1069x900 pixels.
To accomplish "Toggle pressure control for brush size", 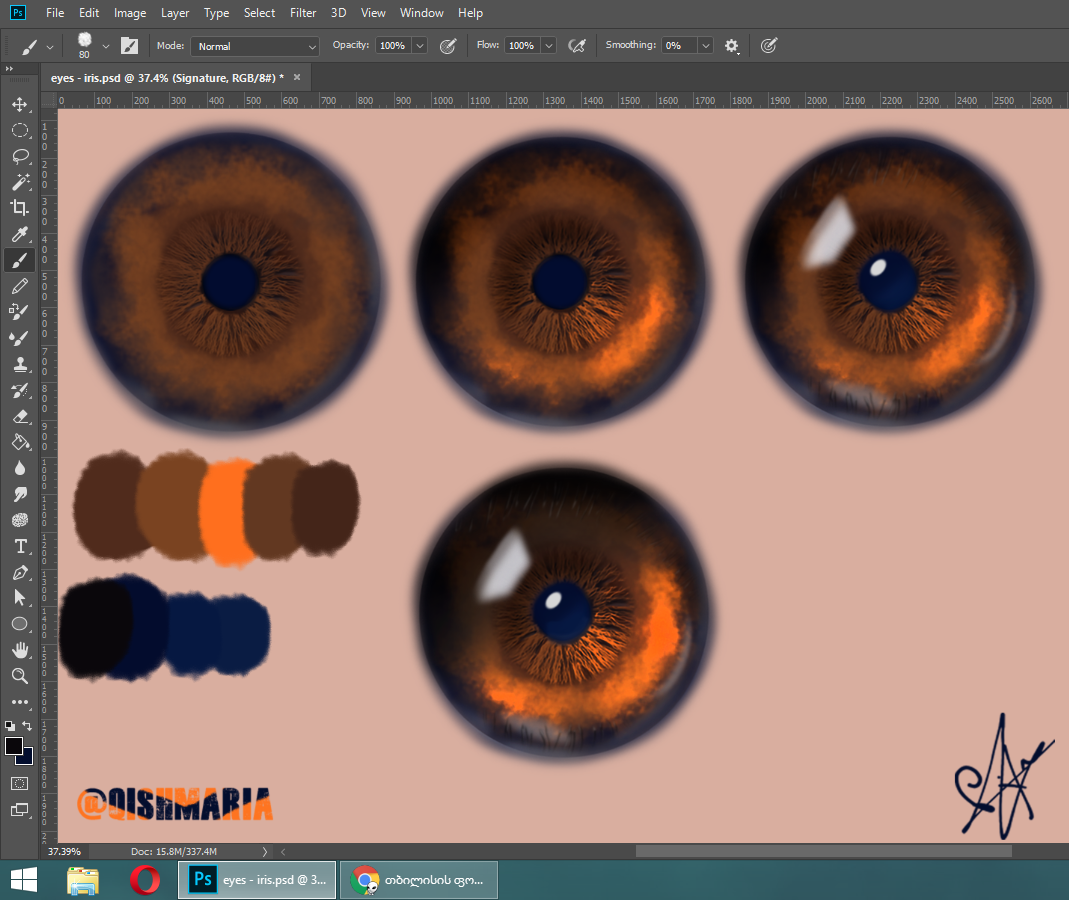I will point(768,46).
